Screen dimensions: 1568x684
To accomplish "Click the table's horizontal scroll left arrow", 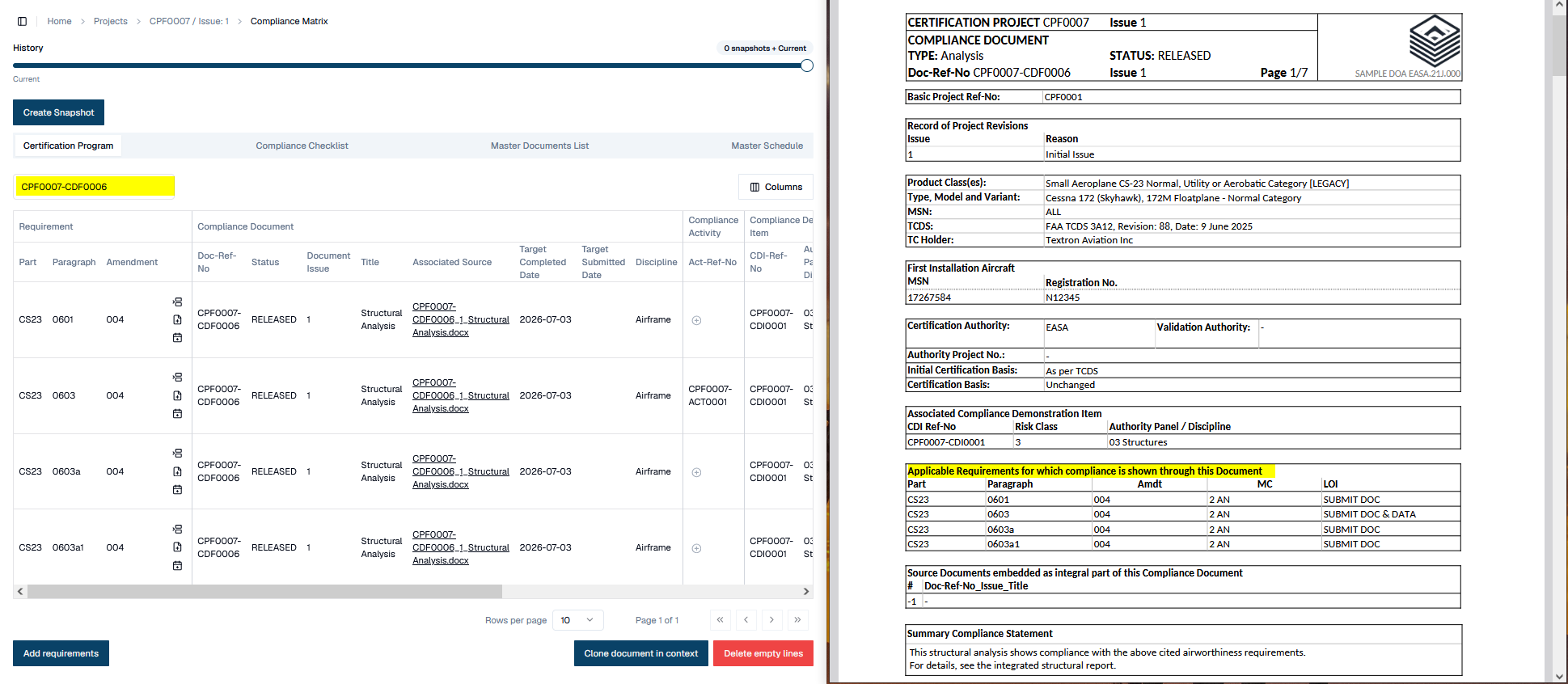I will click(20, 591).
